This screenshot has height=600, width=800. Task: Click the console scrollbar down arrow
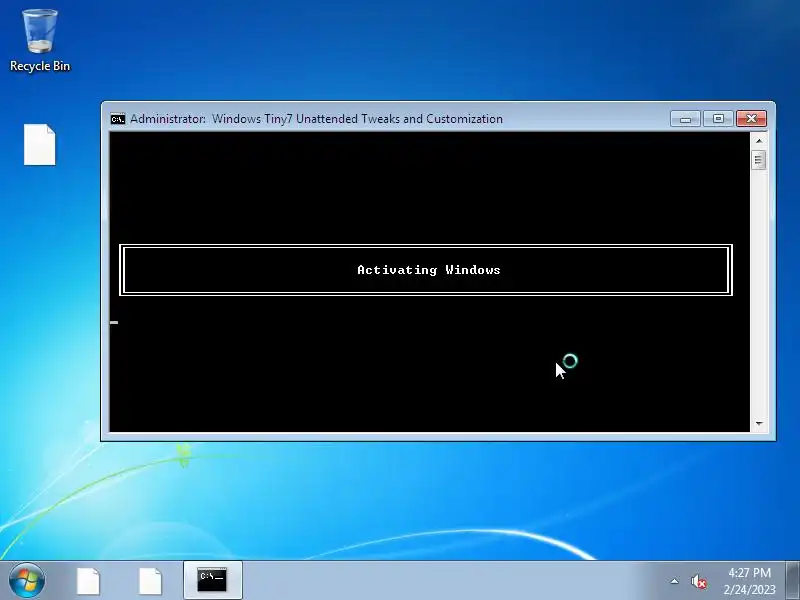[759, 423]
